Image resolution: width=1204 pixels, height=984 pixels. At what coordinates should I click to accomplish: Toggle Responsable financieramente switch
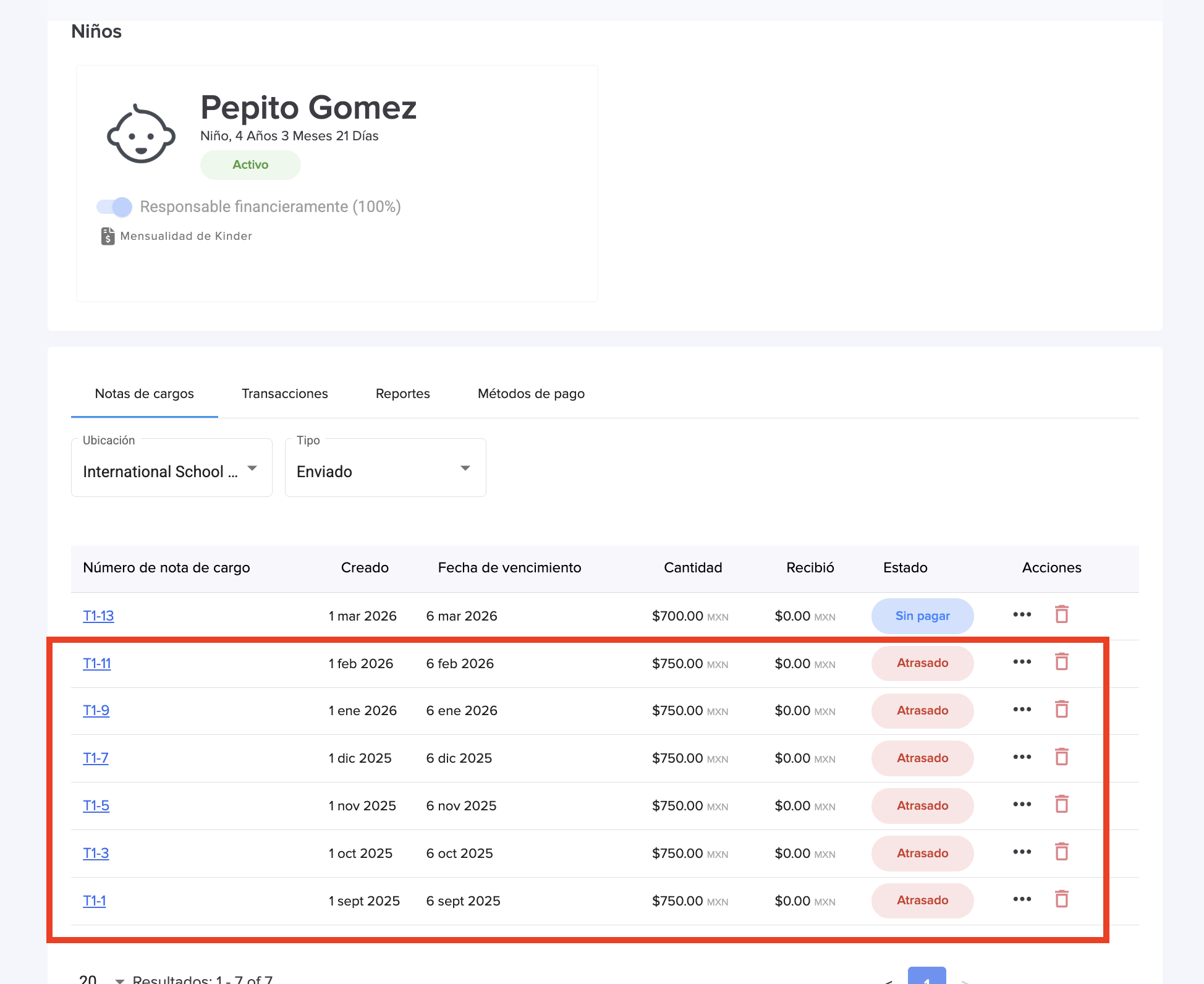114,207
